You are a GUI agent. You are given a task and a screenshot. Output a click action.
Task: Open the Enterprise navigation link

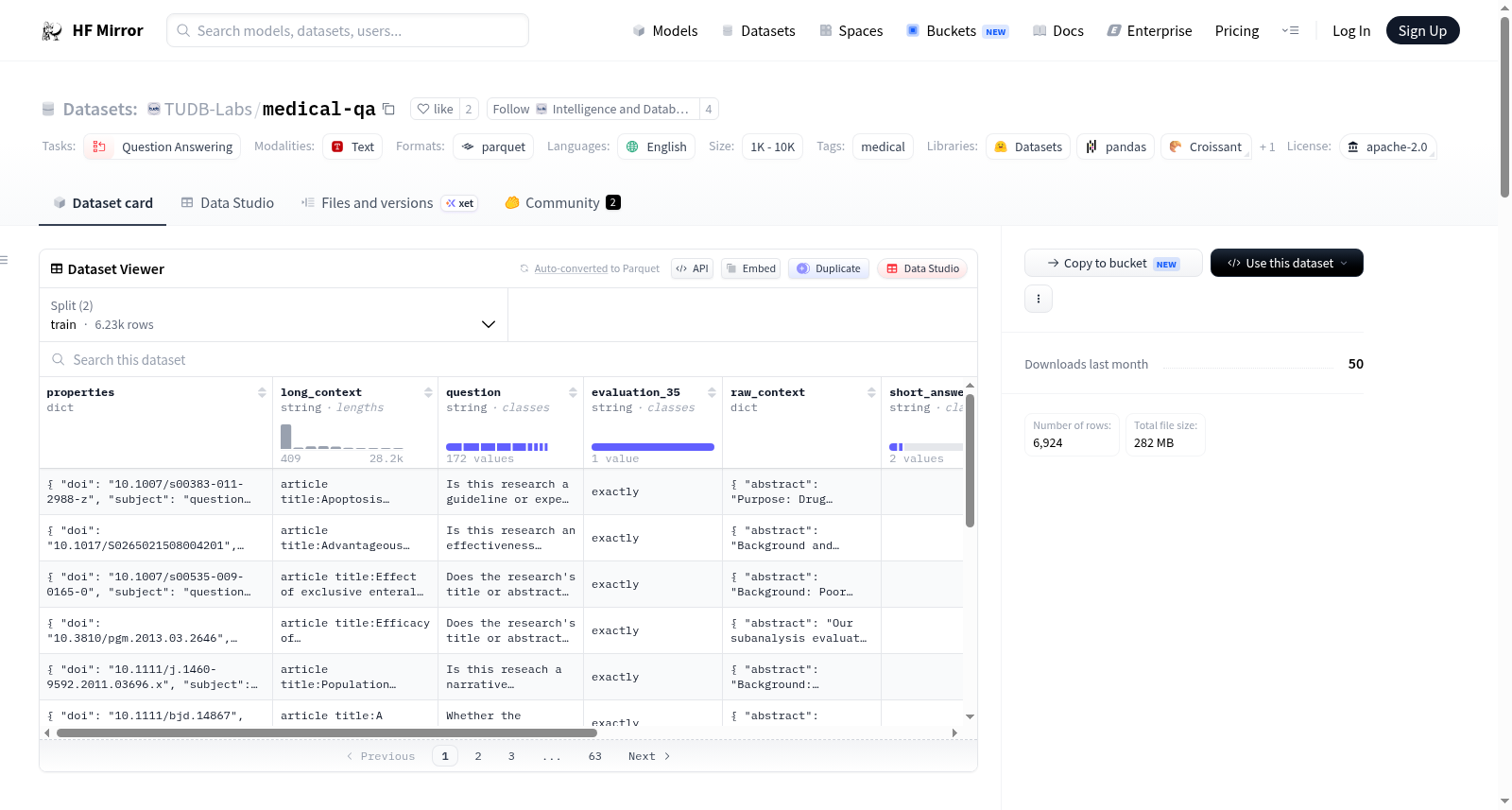(1149, 30)
